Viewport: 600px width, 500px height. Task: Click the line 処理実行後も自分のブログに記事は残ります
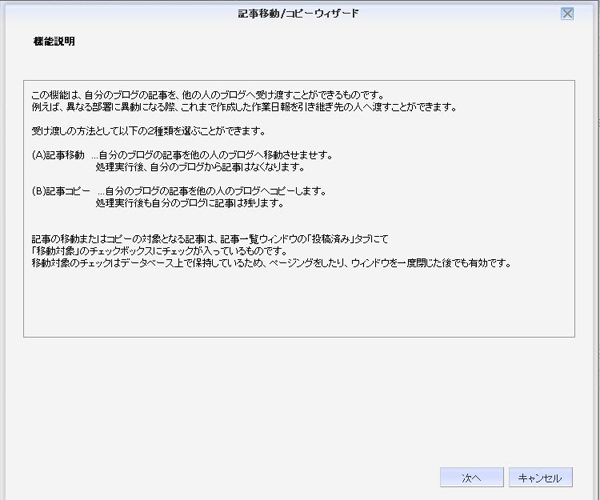coord(190,203)
